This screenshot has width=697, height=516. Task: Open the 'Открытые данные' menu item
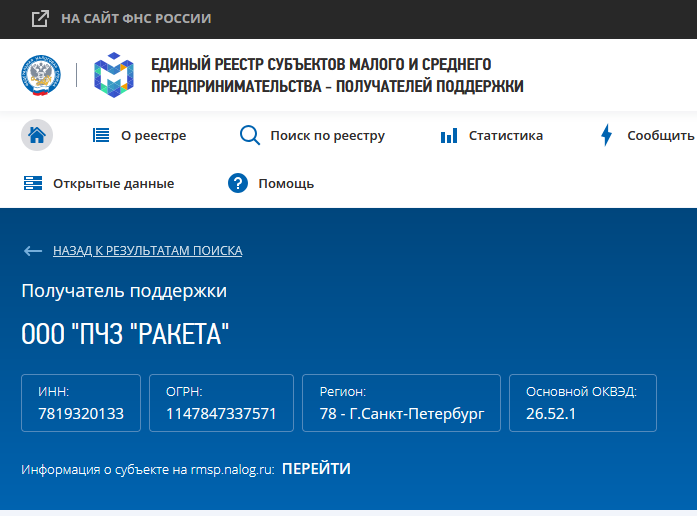[x=113, y=184]
